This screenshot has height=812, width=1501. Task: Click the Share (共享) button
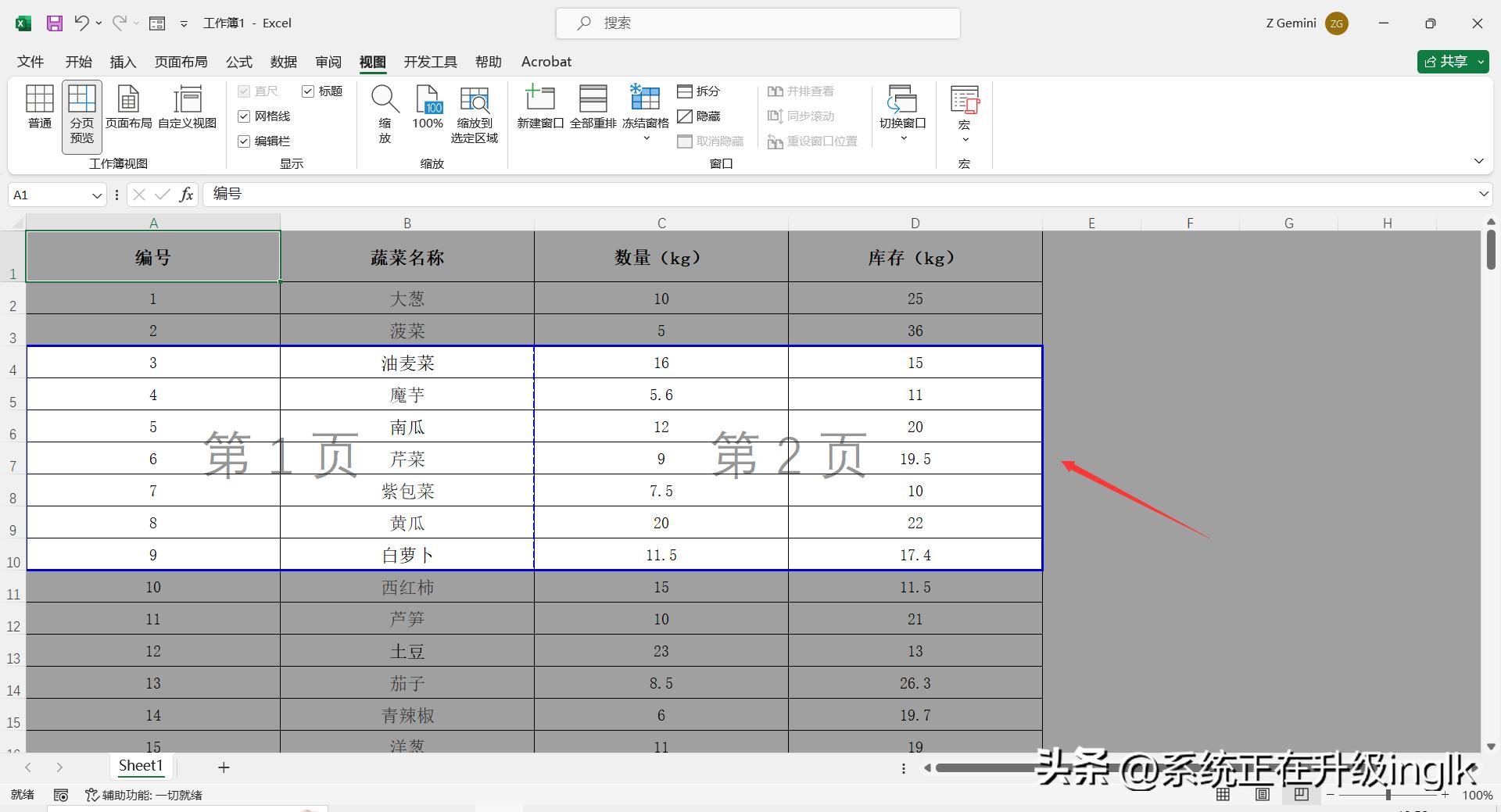[1445, 62]
